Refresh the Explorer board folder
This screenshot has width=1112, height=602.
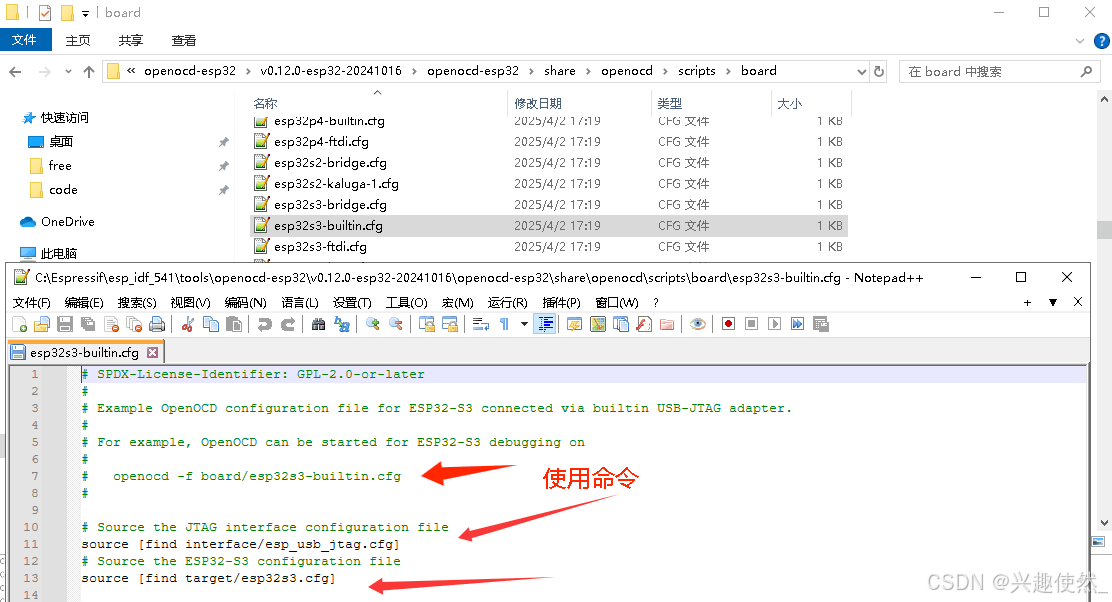(879, 72)
